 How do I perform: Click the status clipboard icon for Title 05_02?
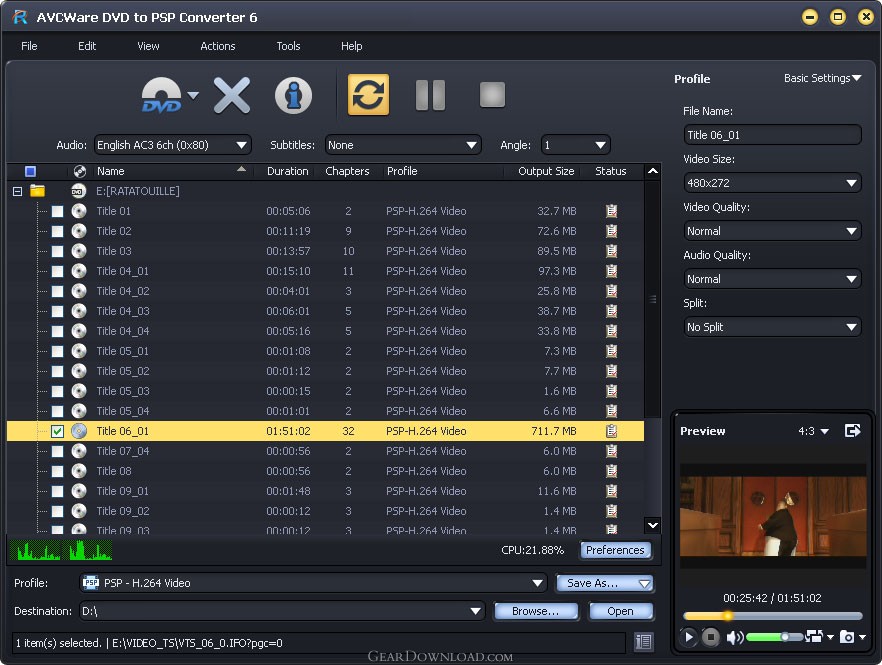(611, 371)
